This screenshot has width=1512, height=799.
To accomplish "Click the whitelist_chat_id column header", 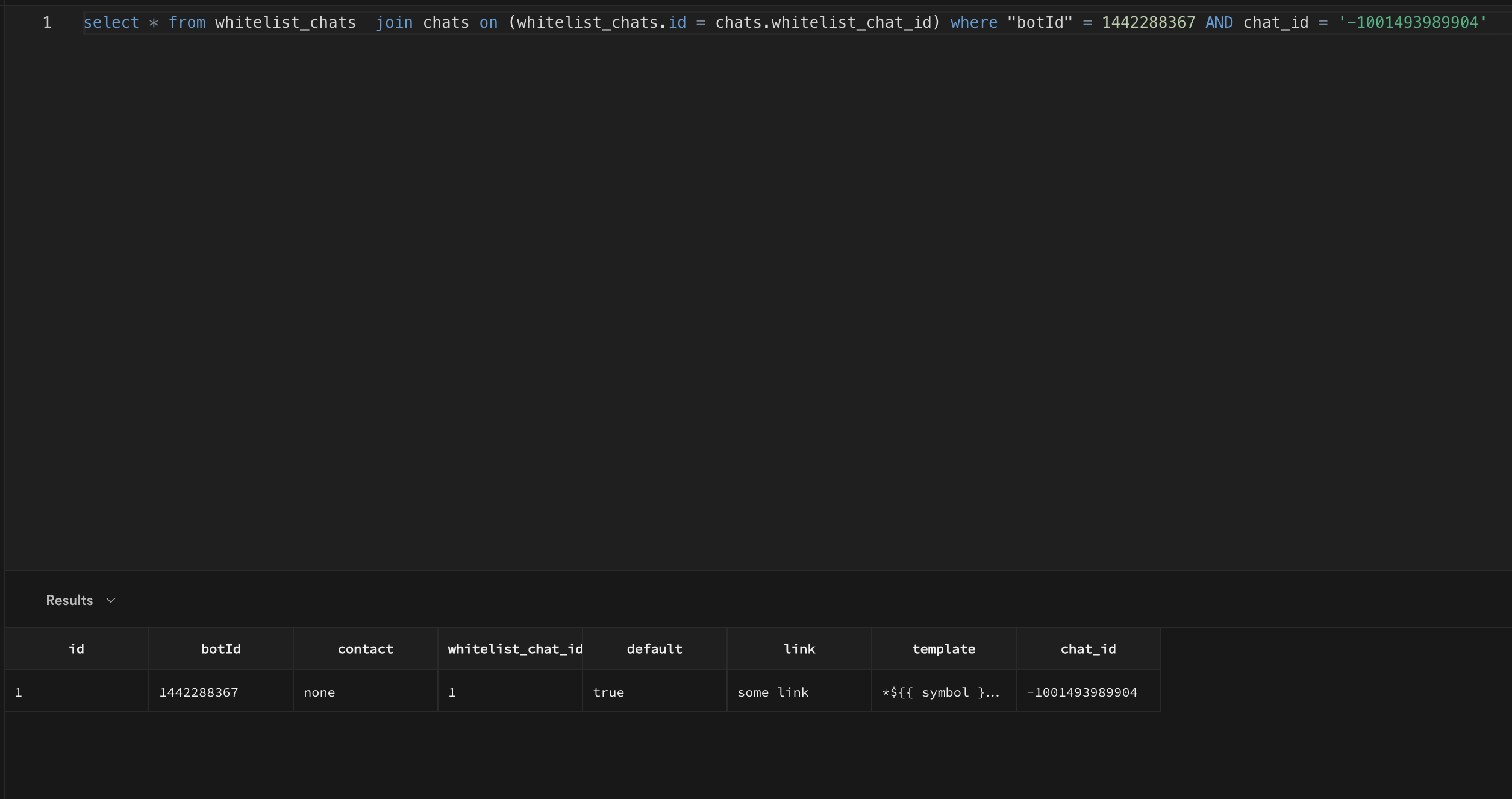I will coord(510,649).
